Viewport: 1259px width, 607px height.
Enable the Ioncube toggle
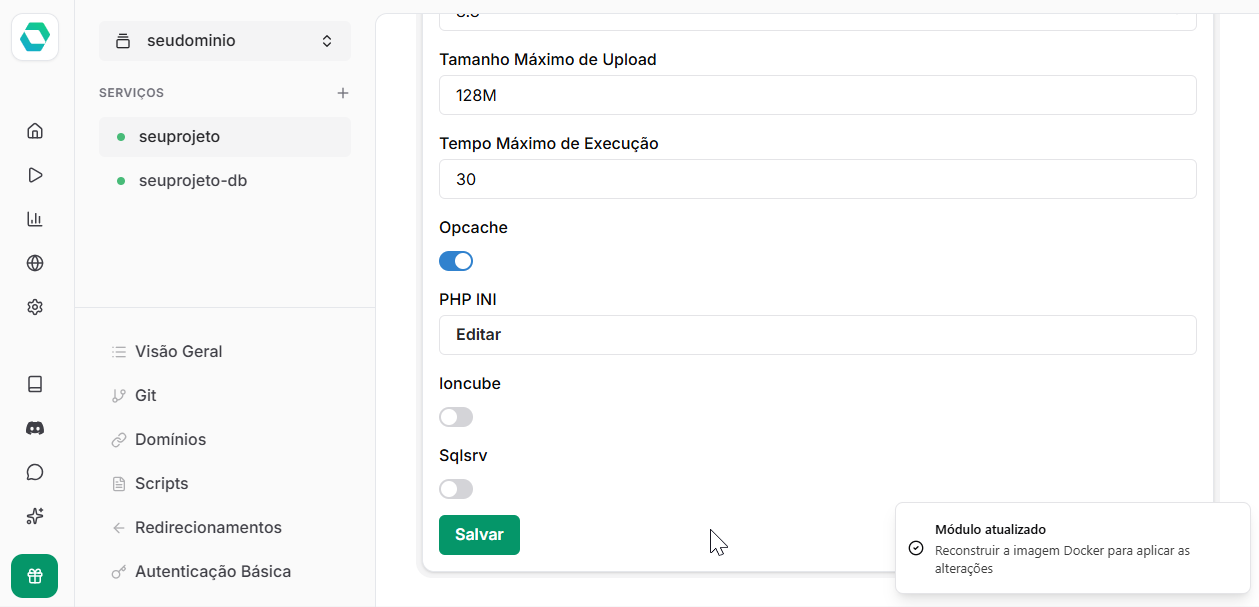(x=456, y=416)
